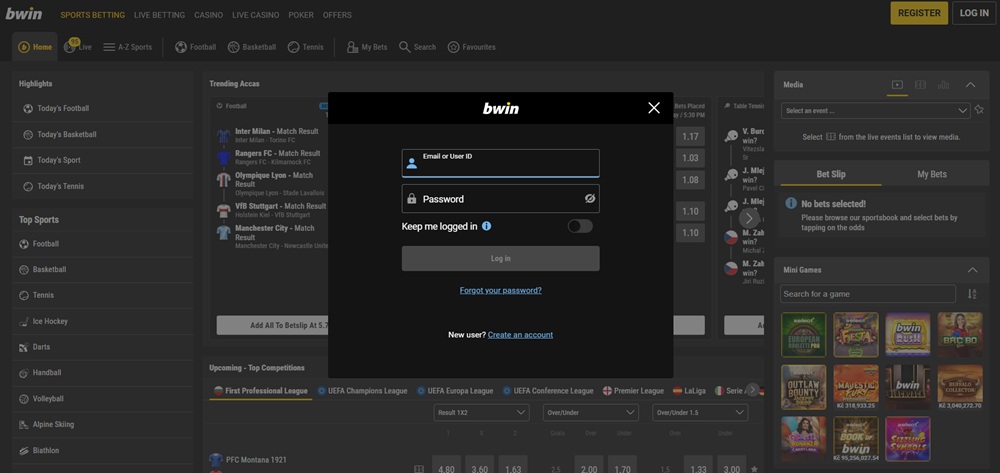The width and height of the screenshot is (1000, 473).
Task: Favourite the PFC Montana 1921 match star
Action: 754,469
